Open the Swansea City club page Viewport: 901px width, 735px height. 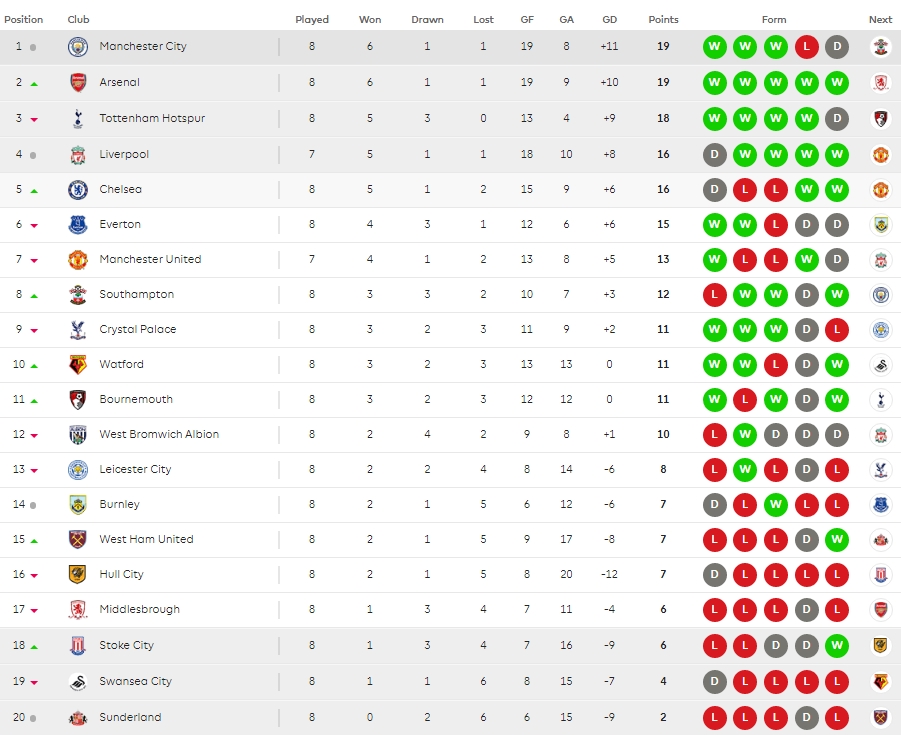point(135,682)
